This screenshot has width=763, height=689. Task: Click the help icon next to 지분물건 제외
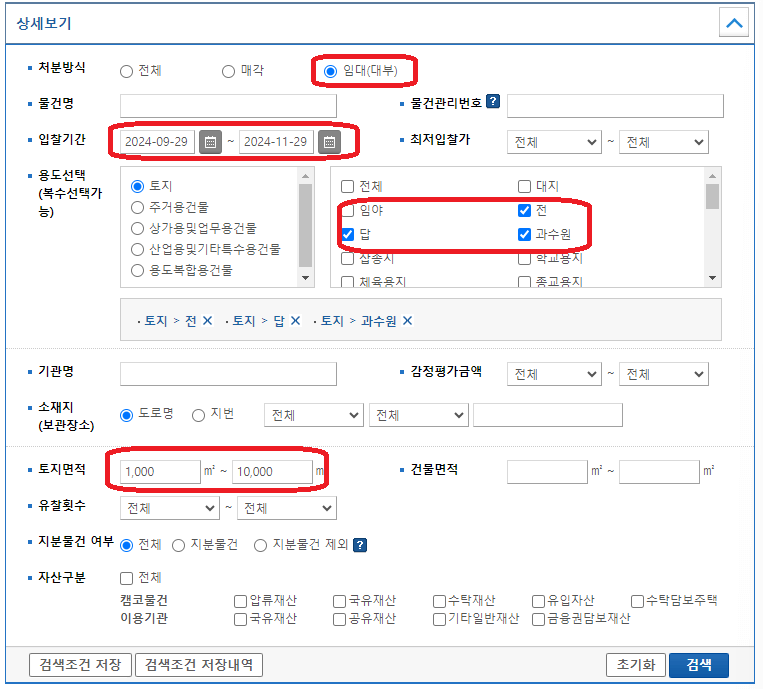[360, 545]
